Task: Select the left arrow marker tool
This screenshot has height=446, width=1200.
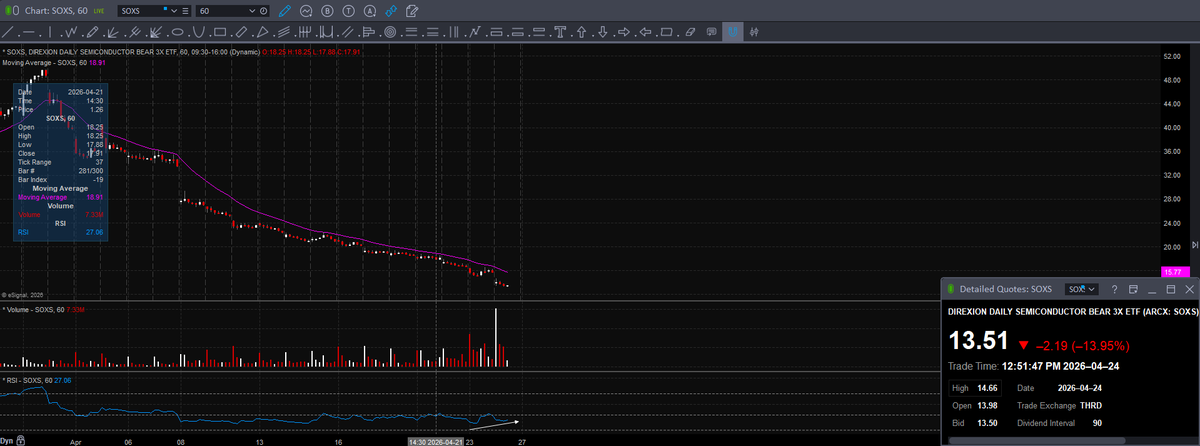Action: [645, 33]
